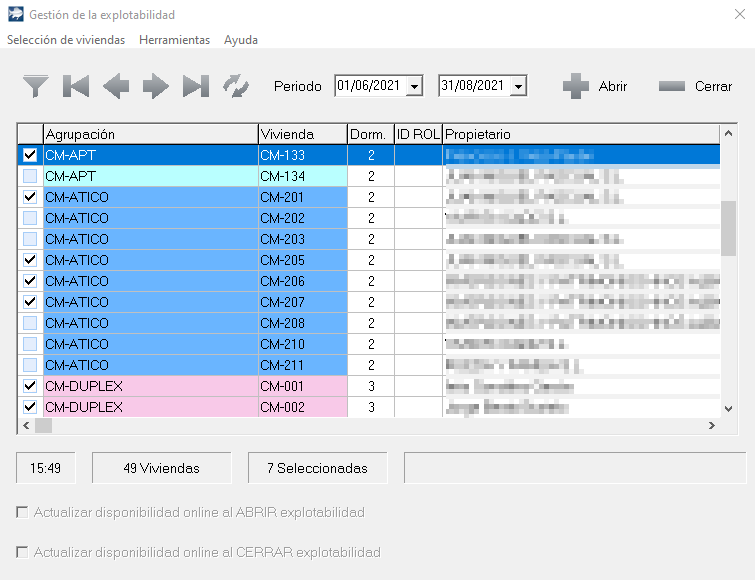Toggle update online availability on ABRIR
This screenshot has height=580, width=755.
click(22, 512)
